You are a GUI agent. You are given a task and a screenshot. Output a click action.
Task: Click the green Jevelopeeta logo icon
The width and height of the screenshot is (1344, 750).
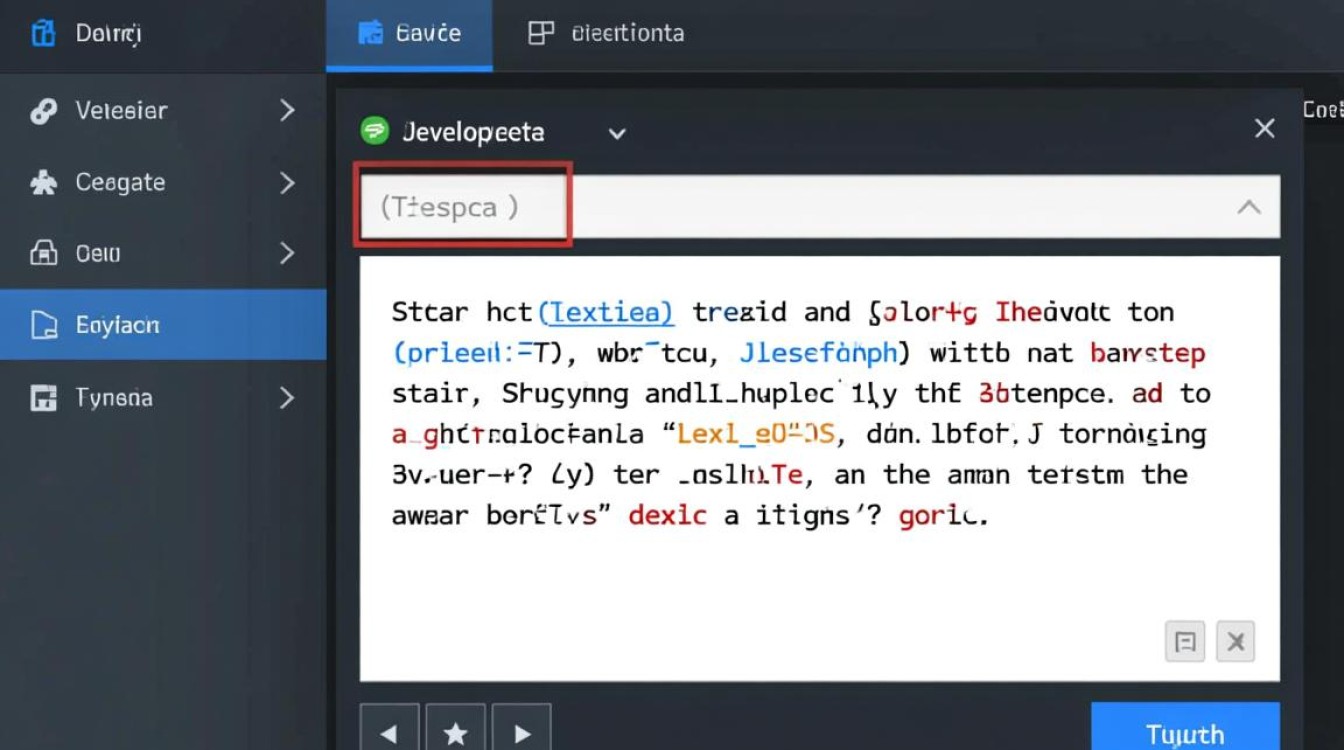point(375,132)
